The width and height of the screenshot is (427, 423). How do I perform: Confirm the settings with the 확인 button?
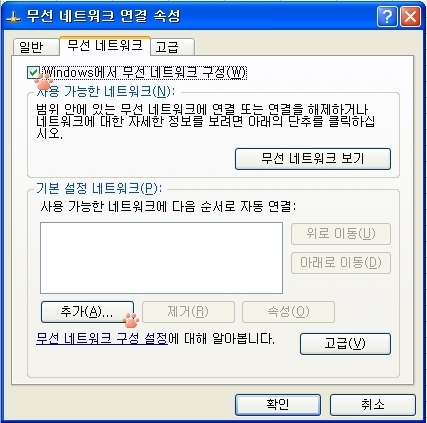[278, 405]
